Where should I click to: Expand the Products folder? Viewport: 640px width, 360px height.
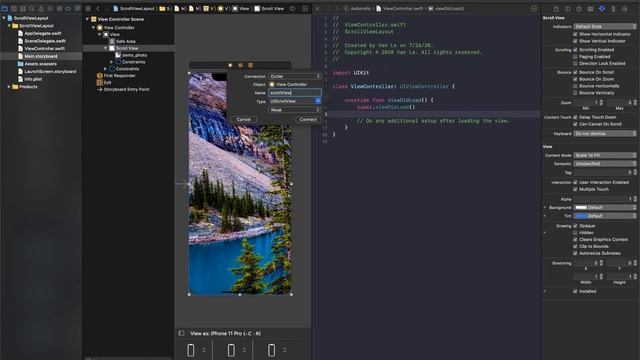(x=9, y=87)
